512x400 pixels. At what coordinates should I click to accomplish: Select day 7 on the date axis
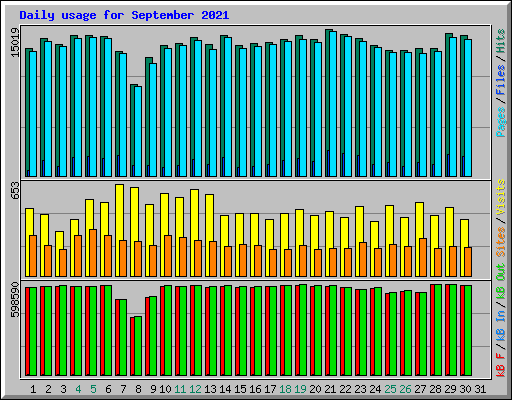click(x=123, y=389)
